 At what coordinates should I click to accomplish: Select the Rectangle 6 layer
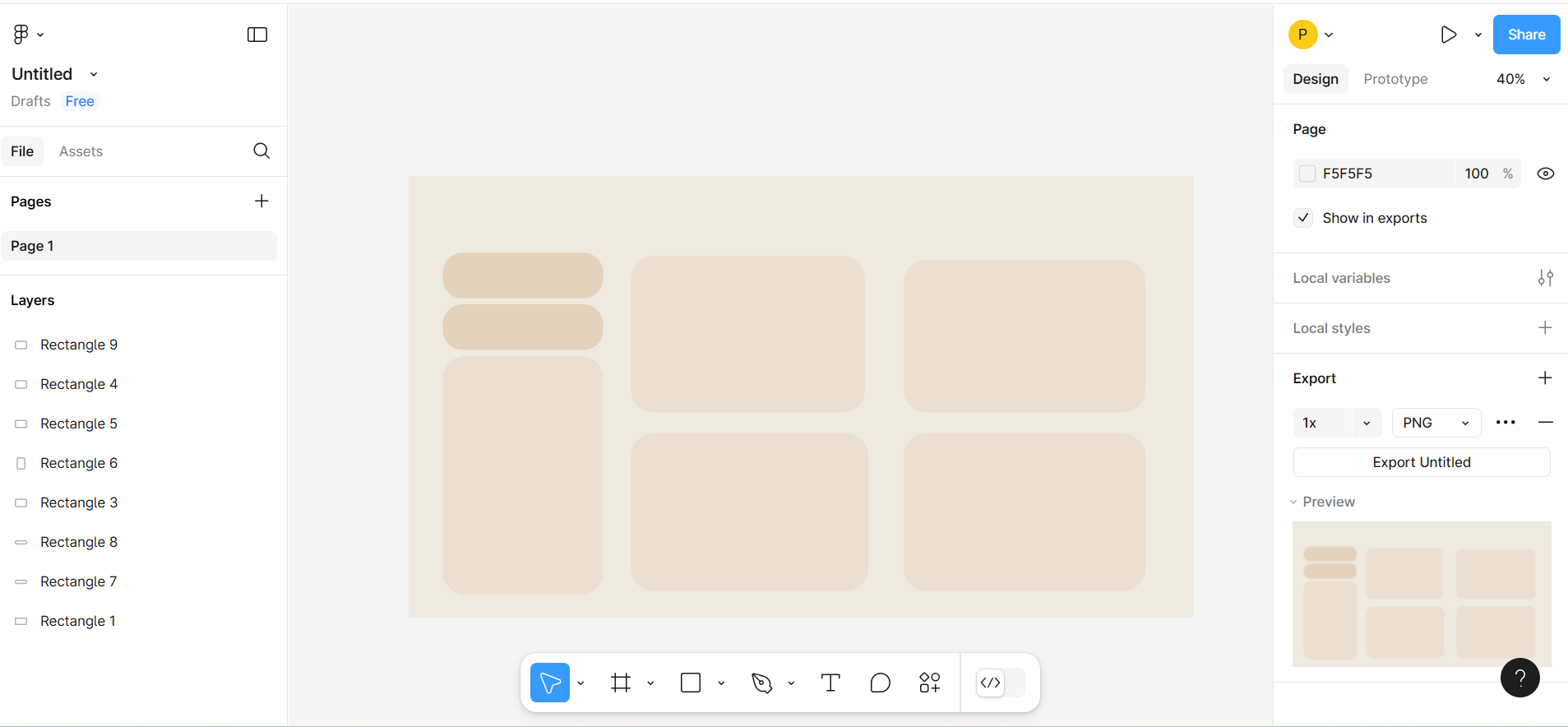coord(79,463)
